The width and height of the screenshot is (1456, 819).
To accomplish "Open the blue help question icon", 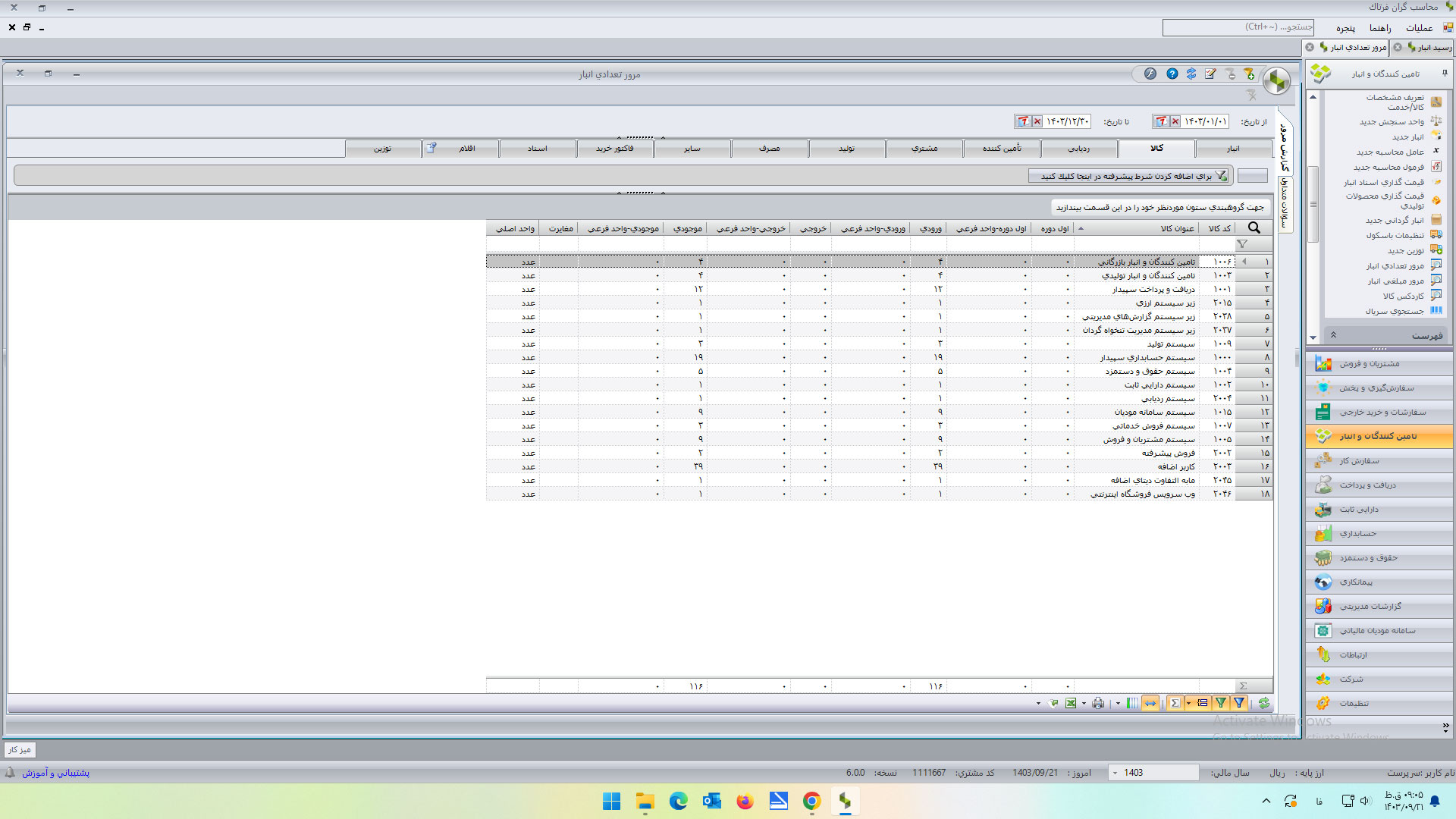I will pyautogui.click(x=1172, y=74).
